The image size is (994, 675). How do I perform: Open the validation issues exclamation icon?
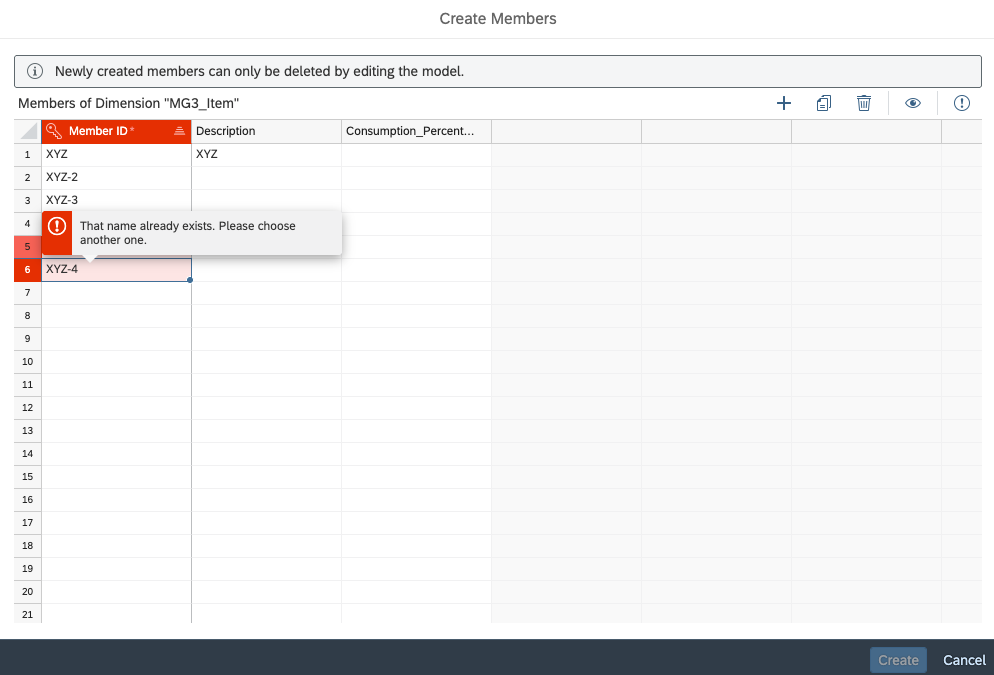click(962, 103)
